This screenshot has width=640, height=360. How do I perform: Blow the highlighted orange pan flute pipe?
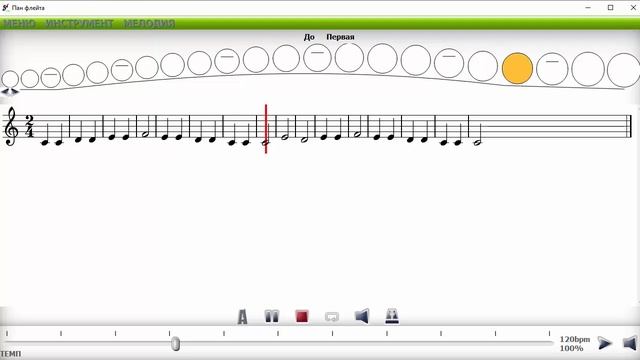pyautogui.click(x=517, y=69)
